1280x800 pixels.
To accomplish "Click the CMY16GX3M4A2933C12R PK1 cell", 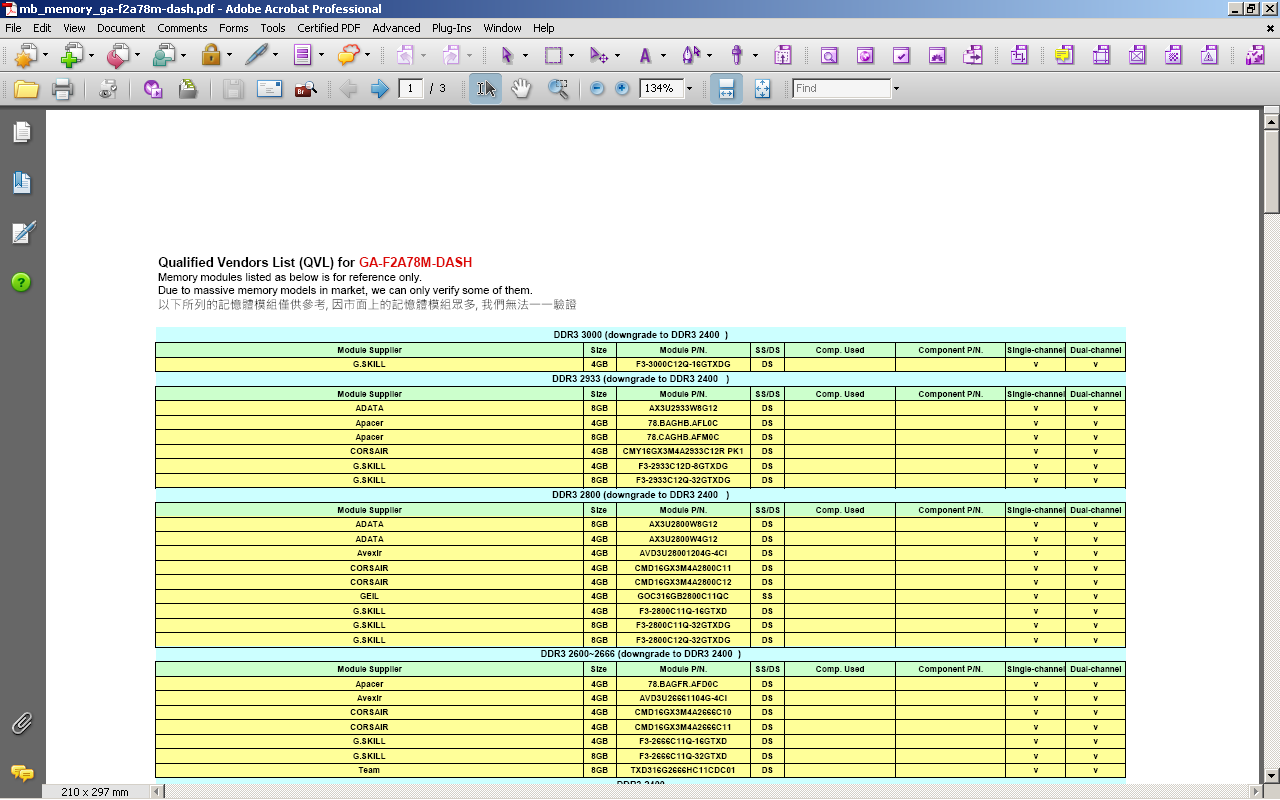I will click(x=683, y=451).
